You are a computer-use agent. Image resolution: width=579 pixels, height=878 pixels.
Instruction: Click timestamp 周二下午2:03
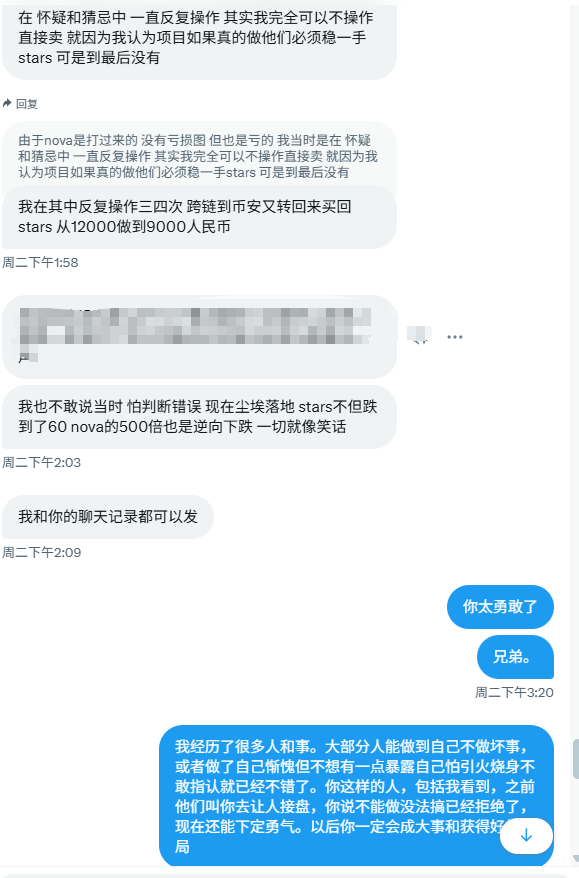tap(41, 463)
